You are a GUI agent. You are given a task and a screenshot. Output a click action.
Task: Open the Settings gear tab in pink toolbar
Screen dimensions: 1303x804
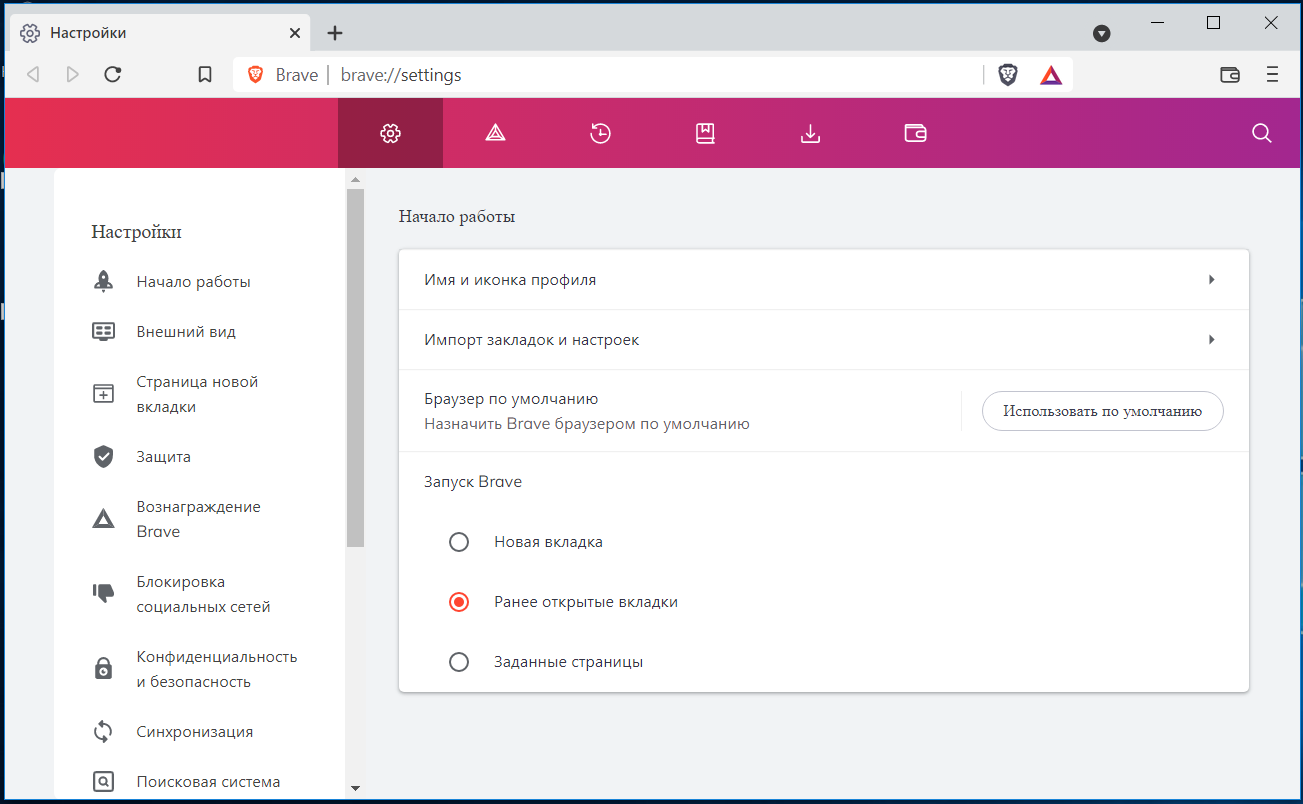pos(390,133)
